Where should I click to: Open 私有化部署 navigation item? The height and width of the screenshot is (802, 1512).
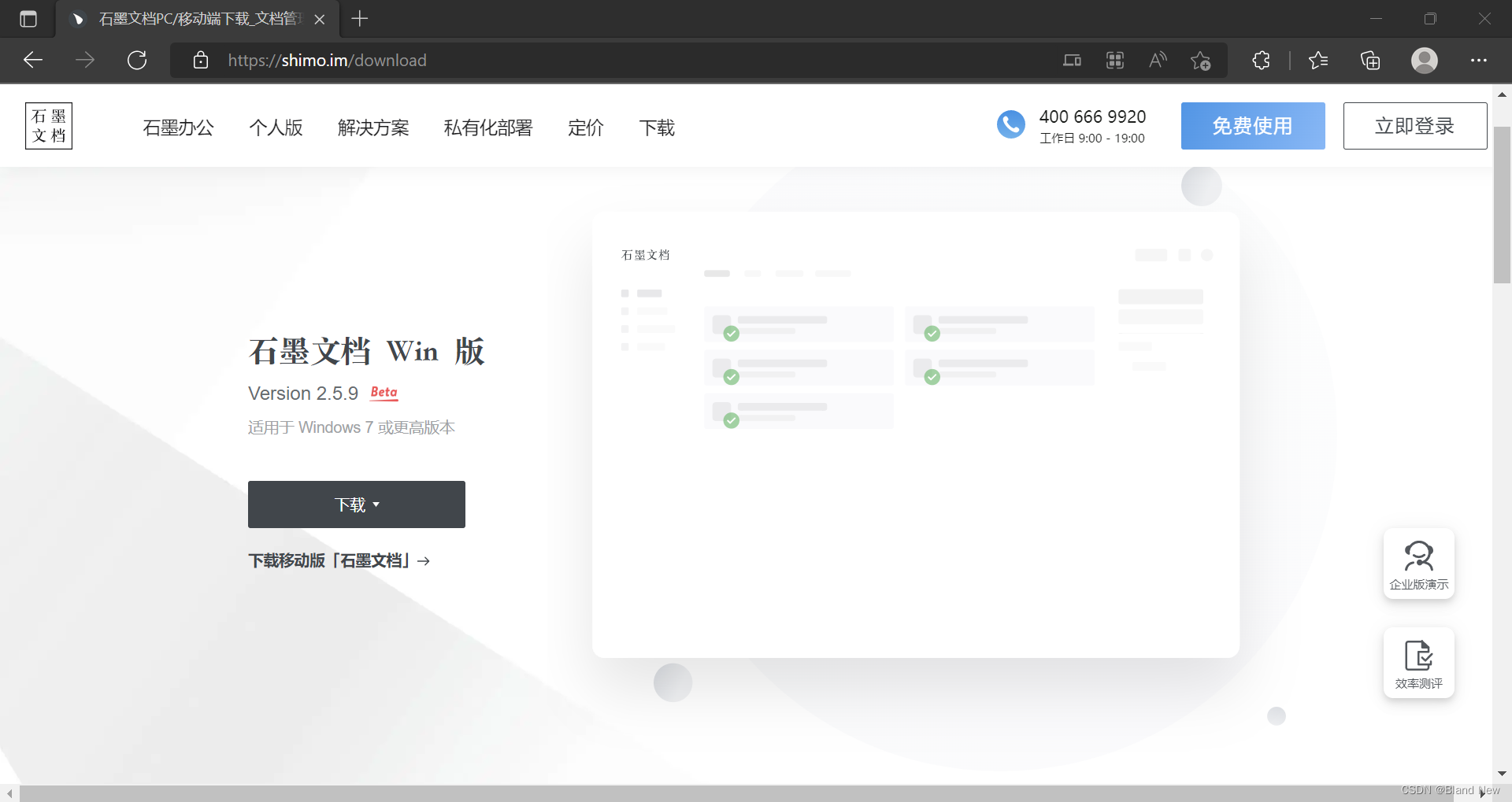488,128
